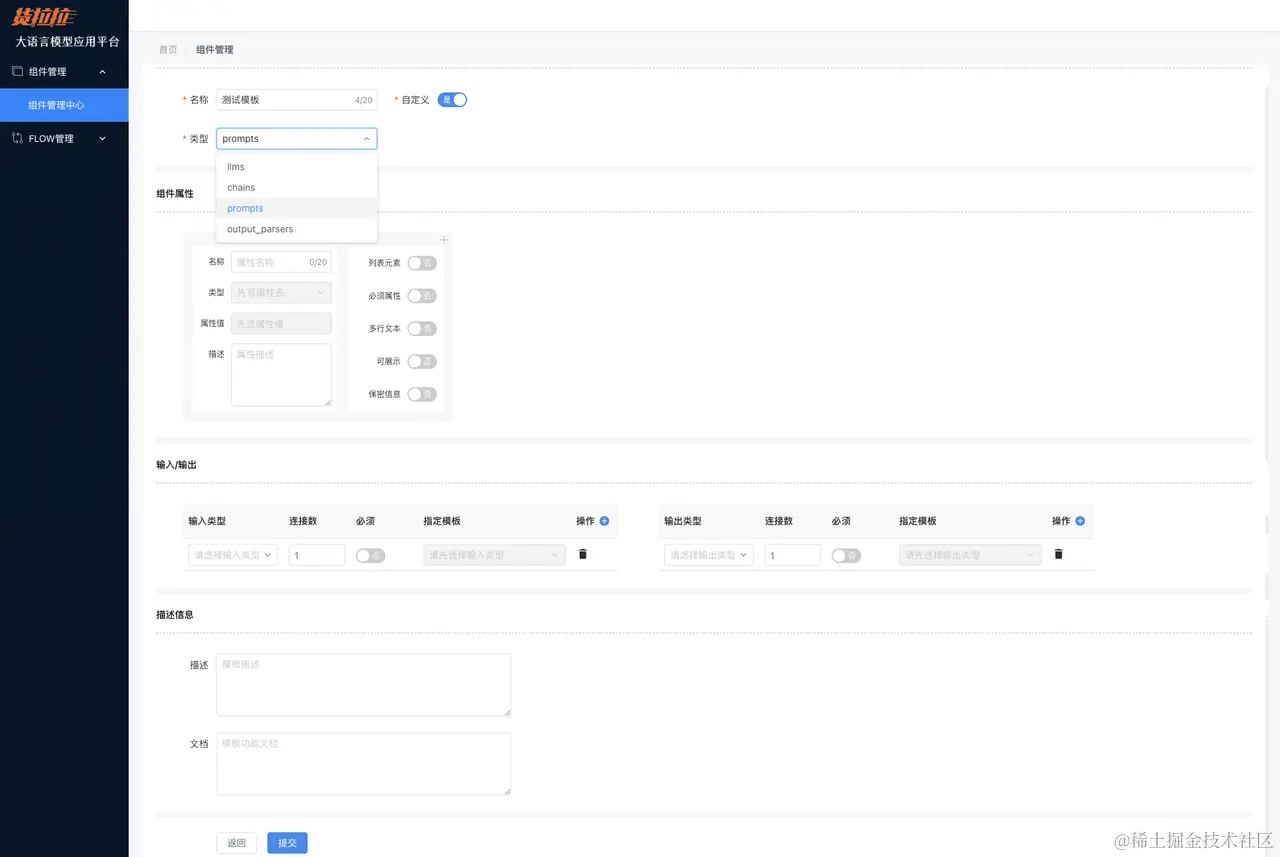Toggle the 必须 switch in output row
This screenshot has width=1280, height=857.
pos(846,555)
